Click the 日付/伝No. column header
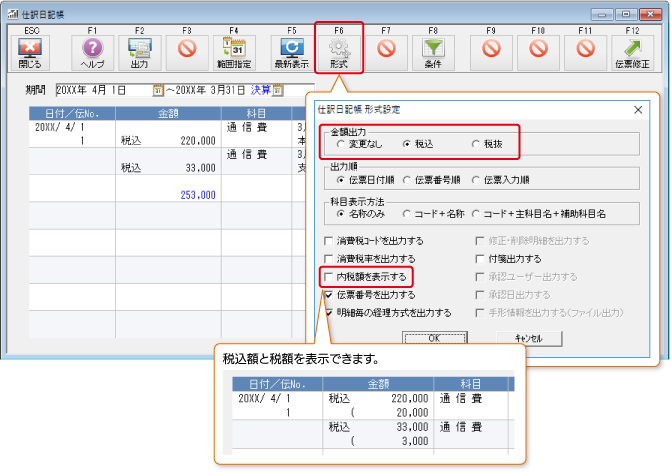This screenshot has height=473, width=671. 72,113
